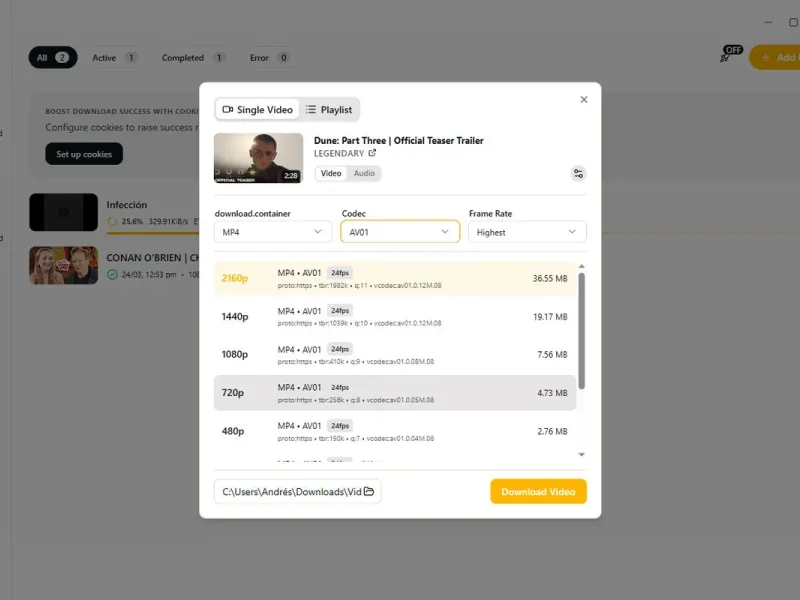The image size is (800, 600).
Task: Click the 24fps badge on 2160p row
Action: pyautogui.click(x=340, y=273)
